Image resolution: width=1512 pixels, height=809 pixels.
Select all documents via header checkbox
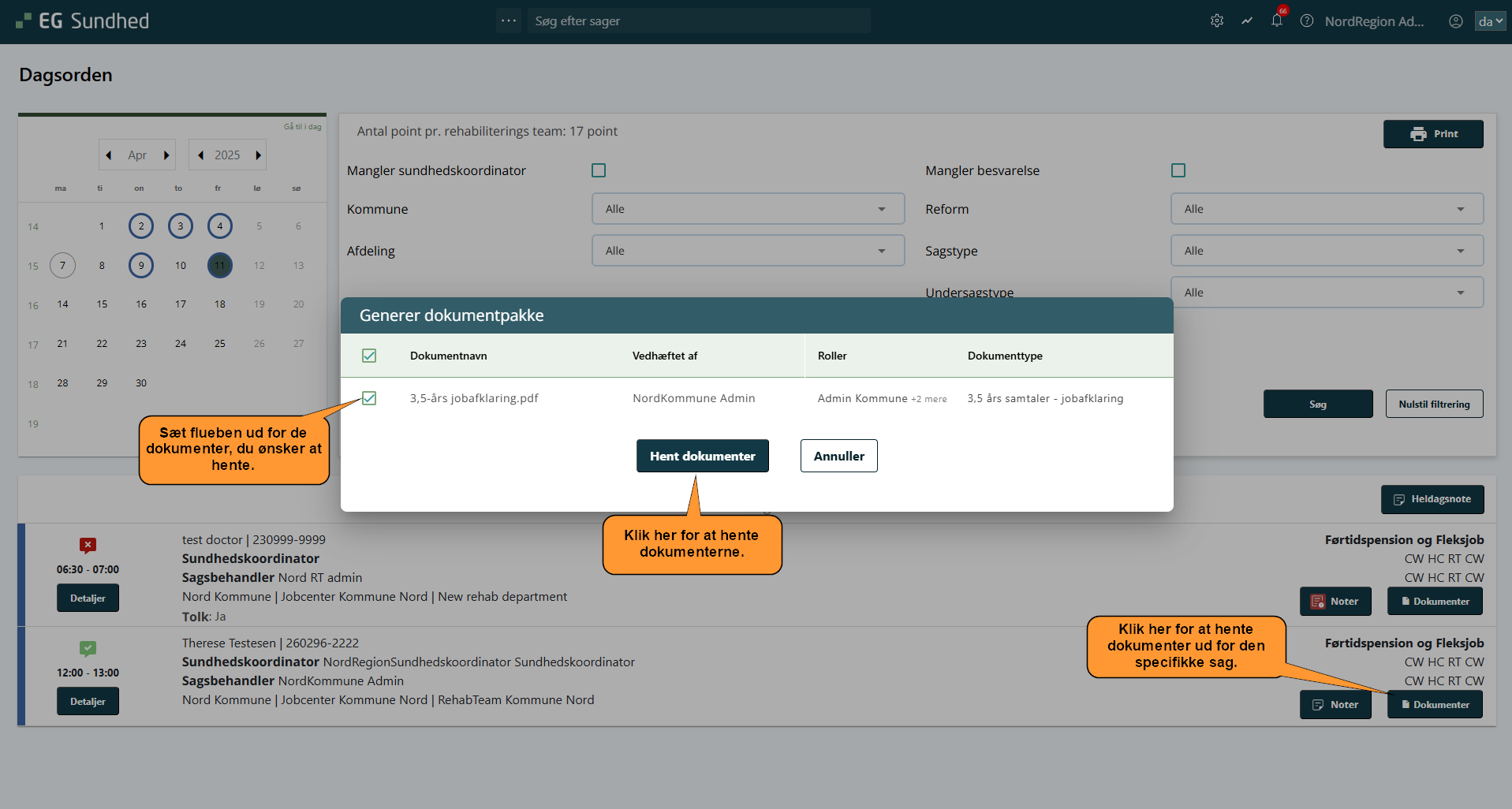point(369,356)
